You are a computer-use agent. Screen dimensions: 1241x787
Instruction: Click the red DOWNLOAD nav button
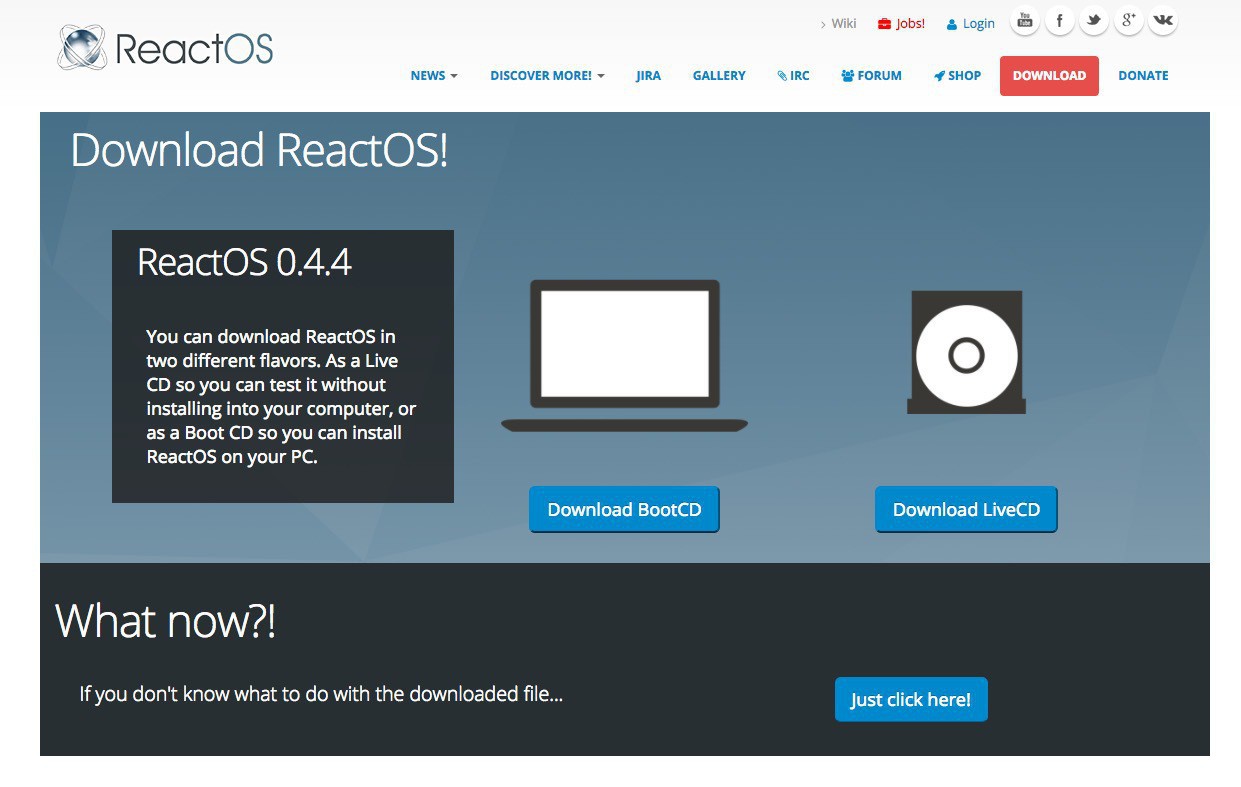[1049, 75]
